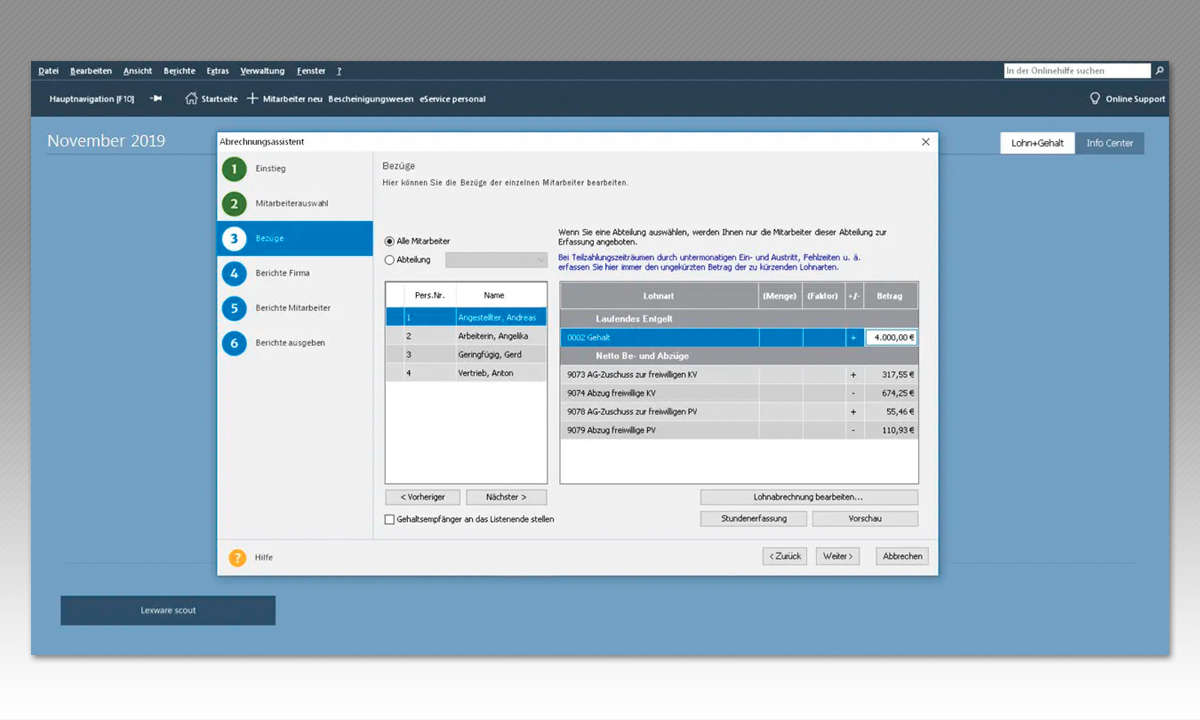Select employee row Vertrieb, Anton
Image resolution: width=1200 pixels, height=720 pixels.
466,373
